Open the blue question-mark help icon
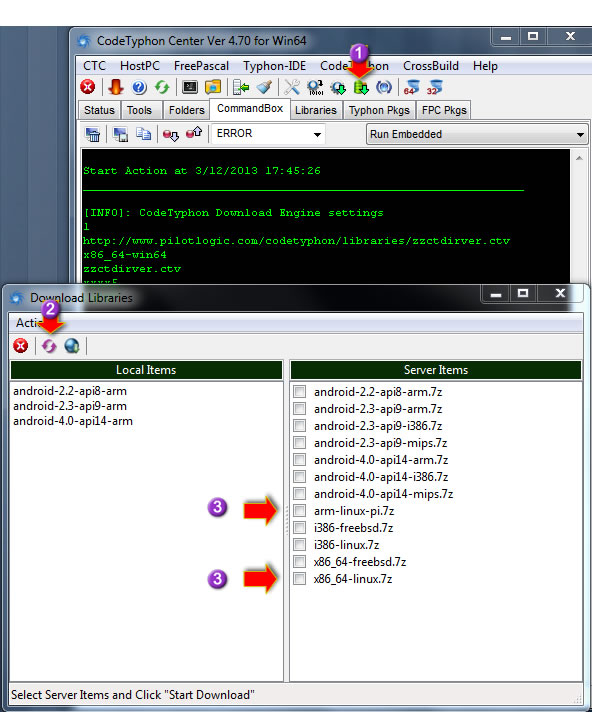 pyautogui.click(x=139, y=87)
